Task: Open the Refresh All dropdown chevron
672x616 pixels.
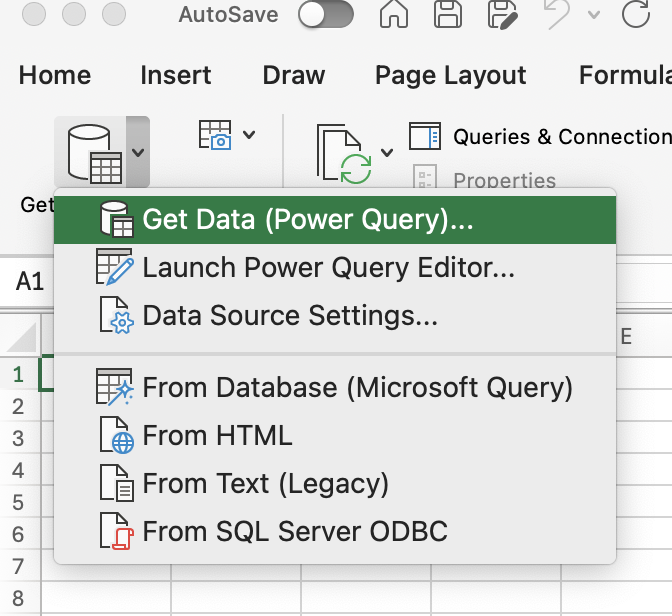Action: click(x=387, y=152)
